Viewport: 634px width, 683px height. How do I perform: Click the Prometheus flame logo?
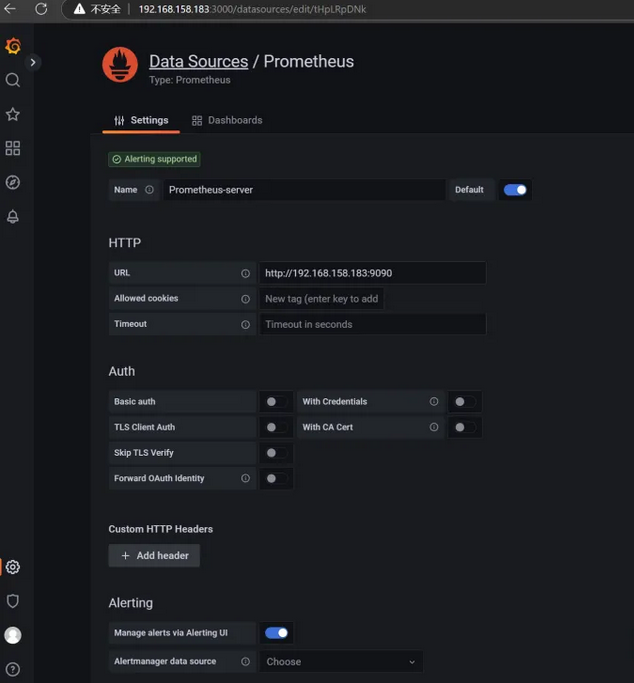pos(120,65)
